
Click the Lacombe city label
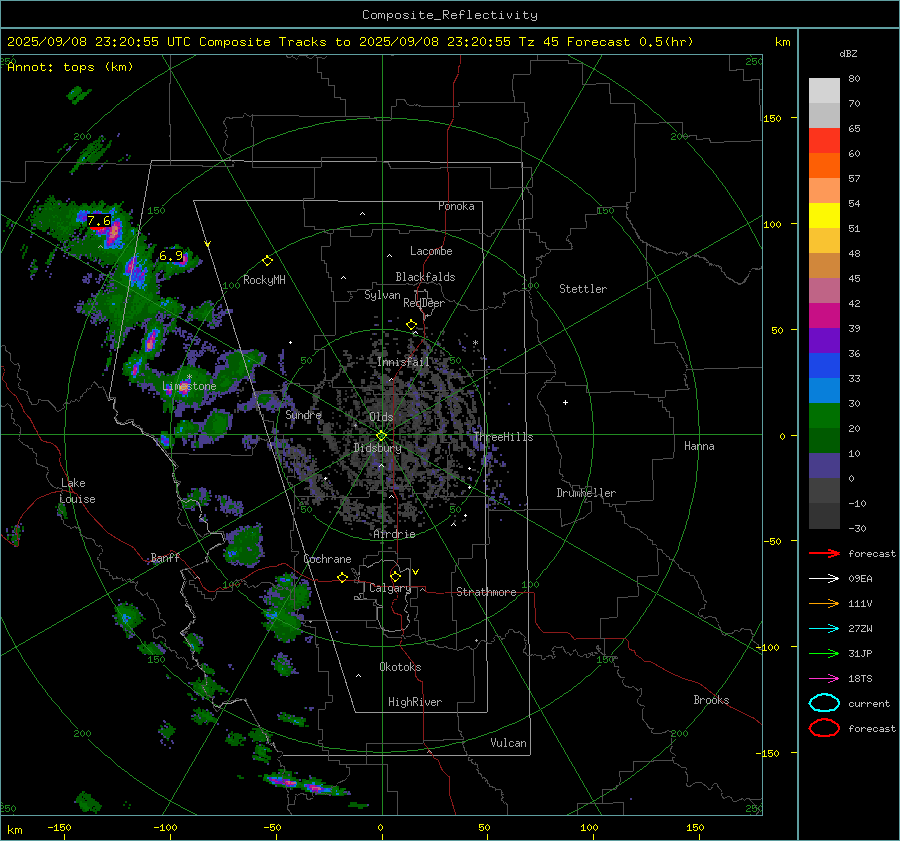[x=431, y=251]
